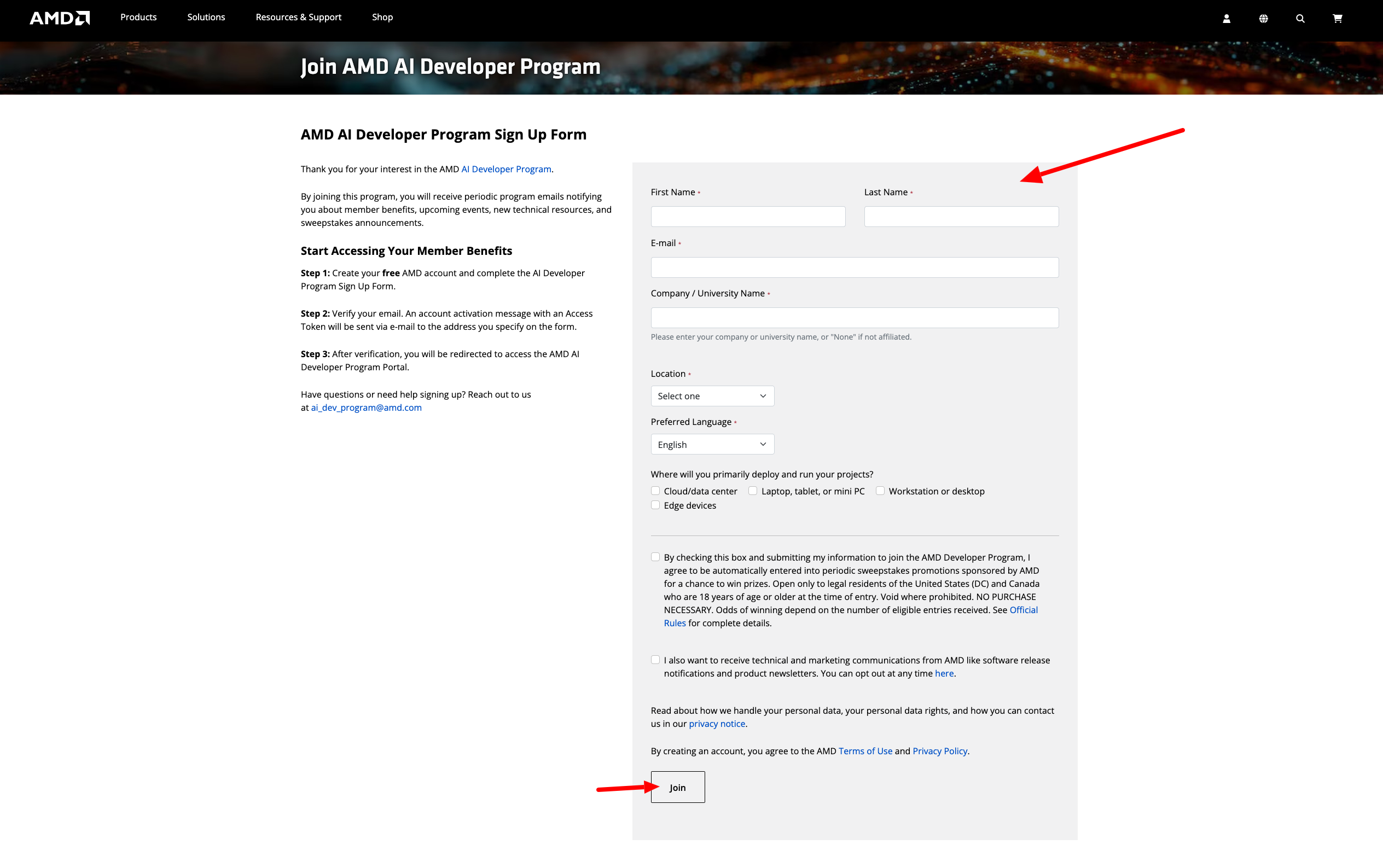The image size is (1383, 868).
Task: Click the 'Step 1:' instruction text
Action: (x=443, y=279)
